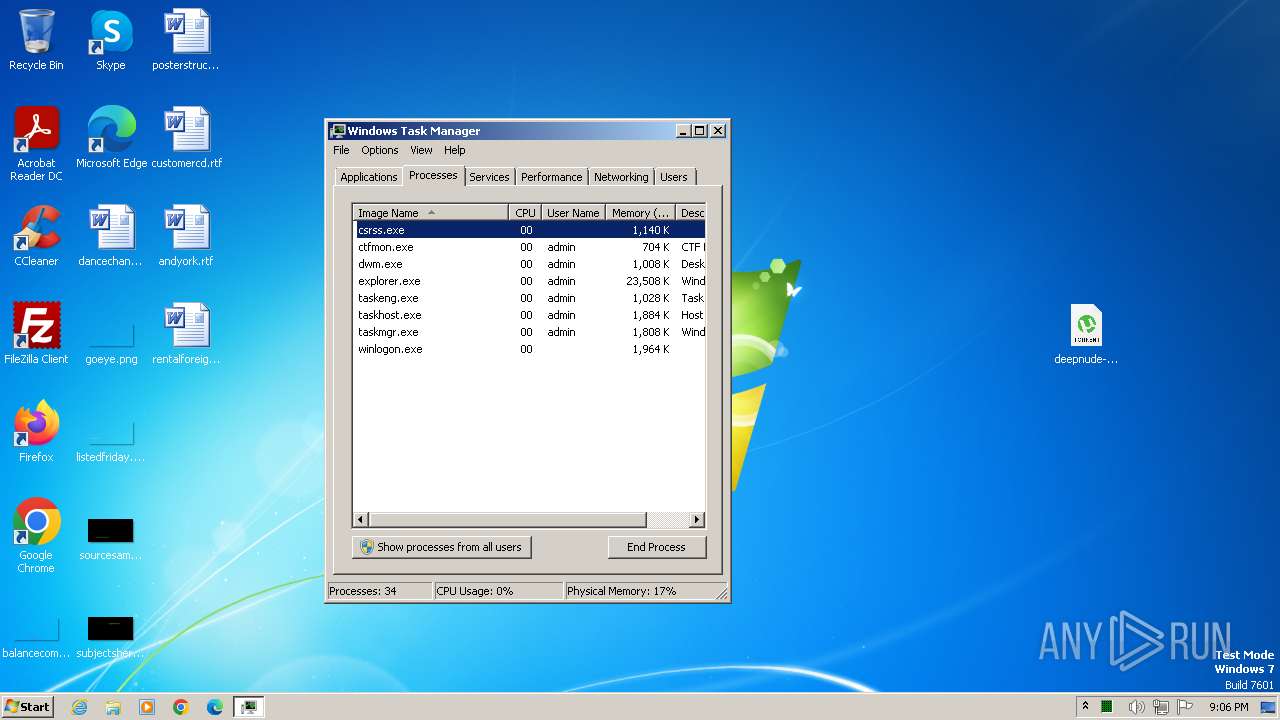Launch the Firefox desktop shortcut
Viewport: 1280px width, 720px height.
click(36, 432)
